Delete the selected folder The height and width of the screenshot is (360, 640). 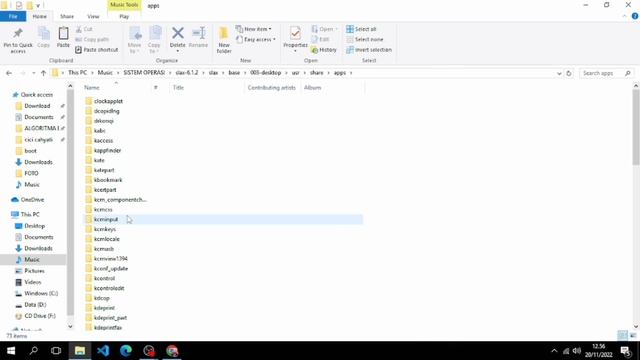178,36
